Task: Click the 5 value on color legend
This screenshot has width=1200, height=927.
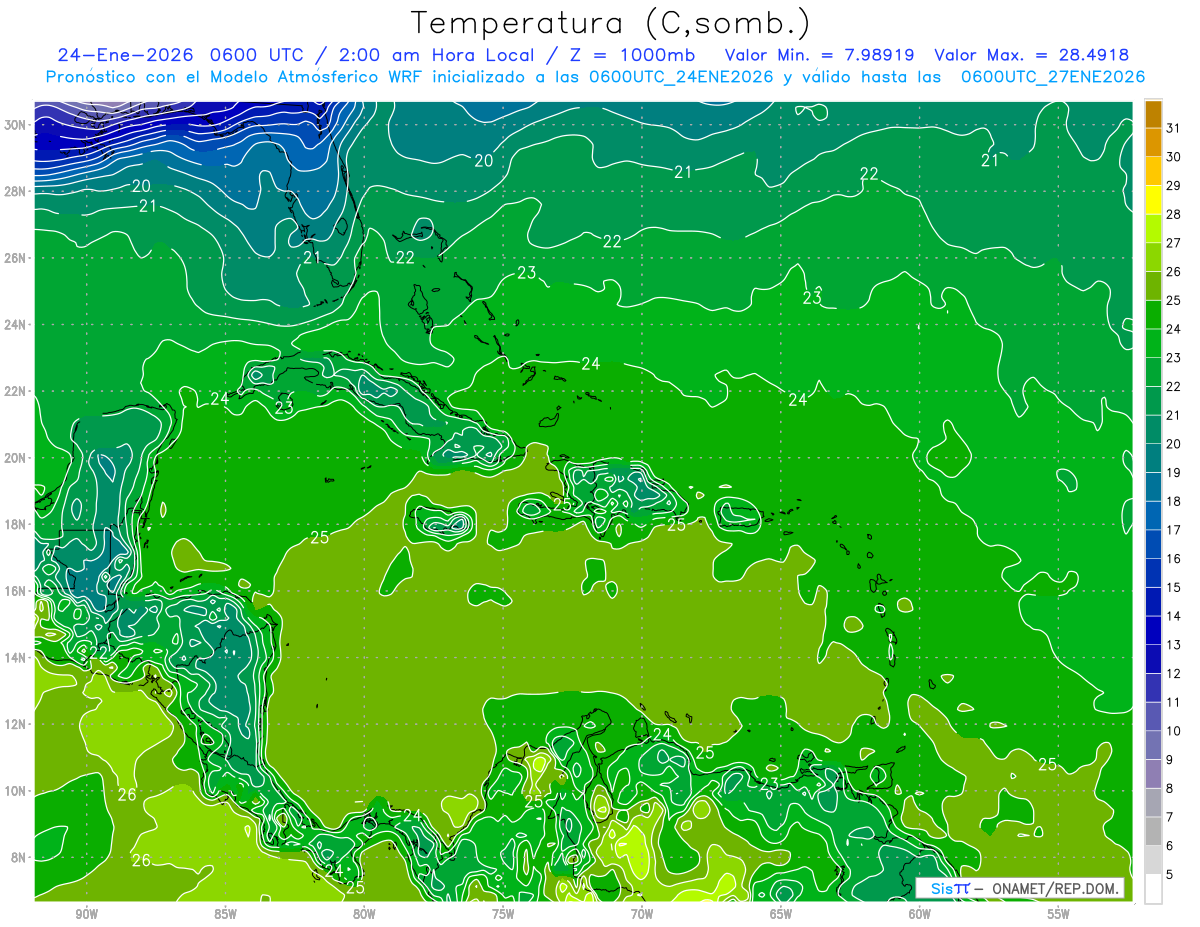Action: click(1174, 875)
